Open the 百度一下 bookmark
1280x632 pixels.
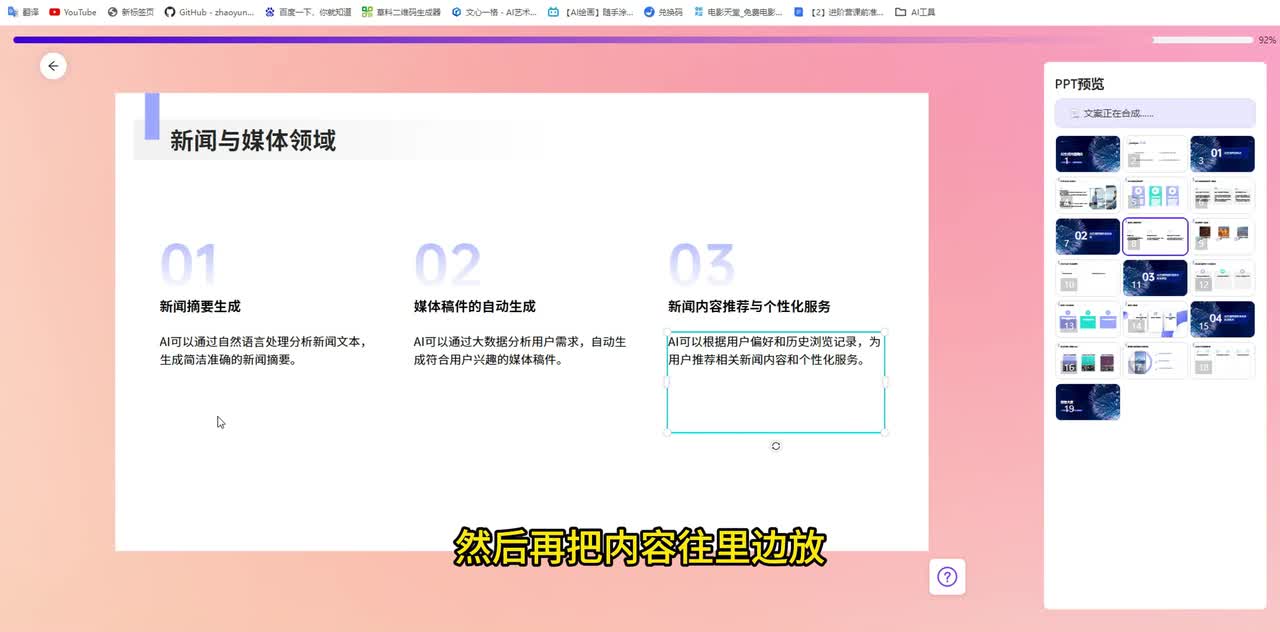click(x=307, y=12)
